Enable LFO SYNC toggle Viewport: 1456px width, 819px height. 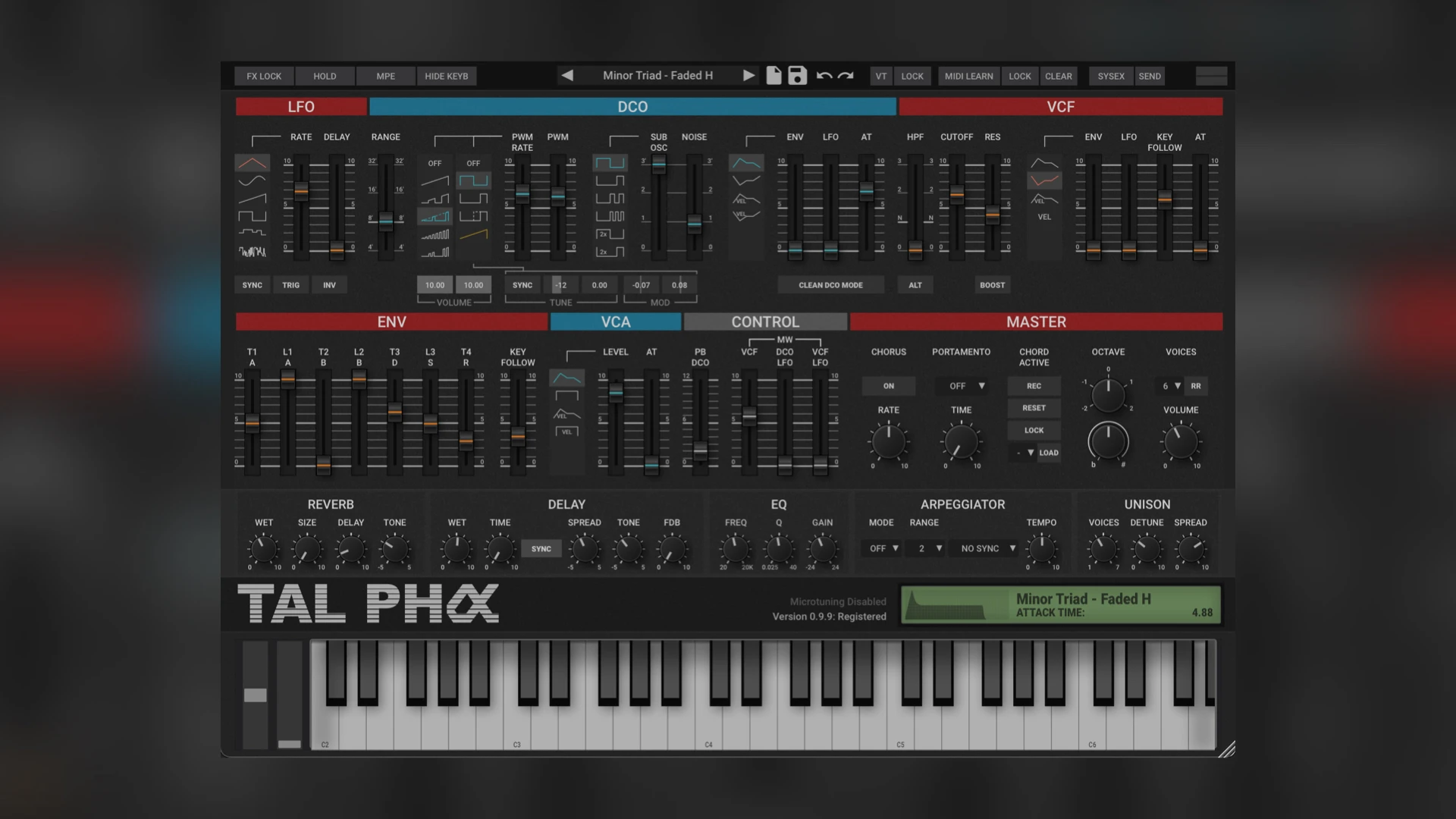coord(252,285)
